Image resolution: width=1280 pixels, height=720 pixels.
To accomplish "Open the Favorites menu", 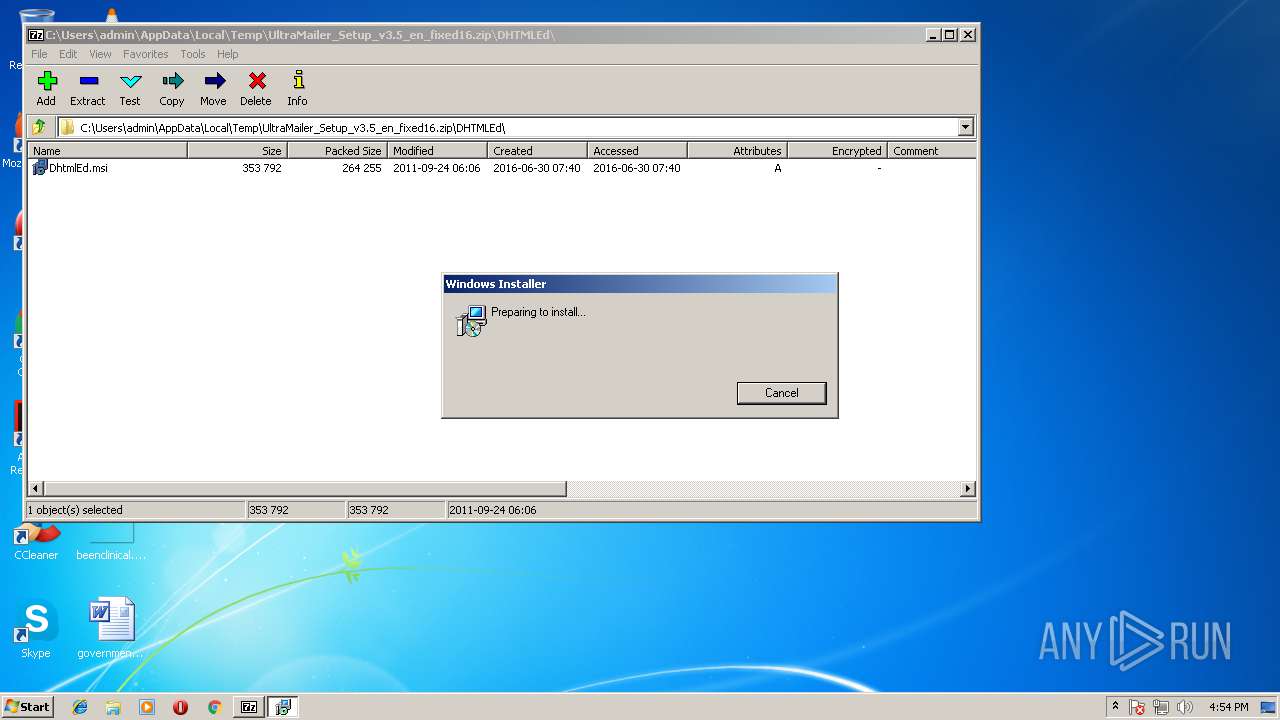I will pyautogui.click(x=146, y=54).
